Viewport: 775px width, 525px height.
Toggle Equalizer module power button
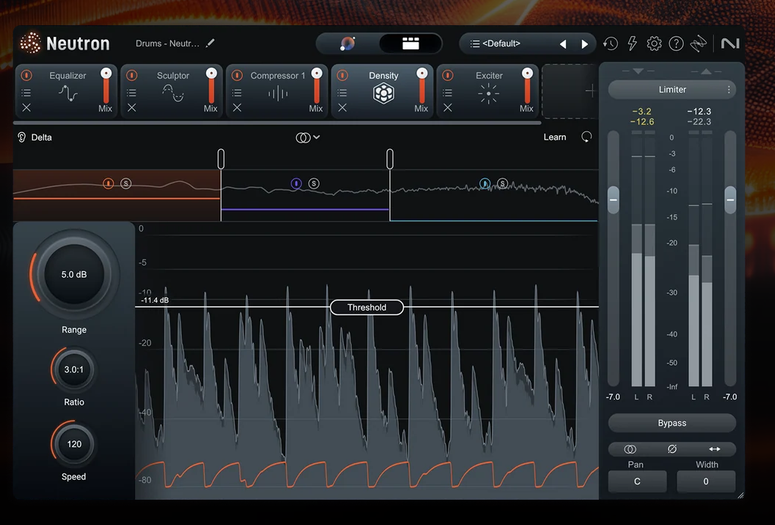(26, 75)
